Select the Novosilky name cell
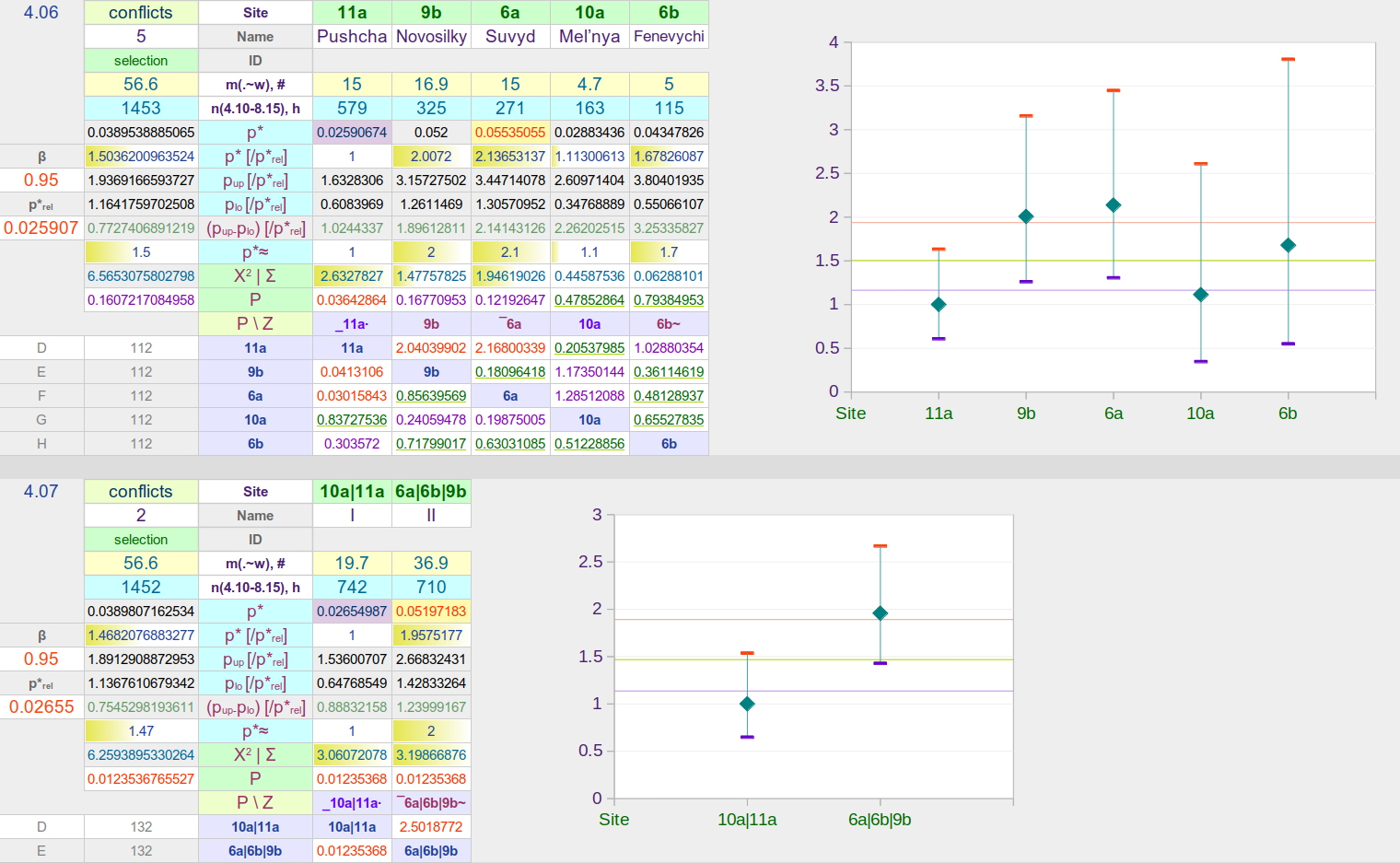Screen dimensions: 1400x863 coord(431,37)
